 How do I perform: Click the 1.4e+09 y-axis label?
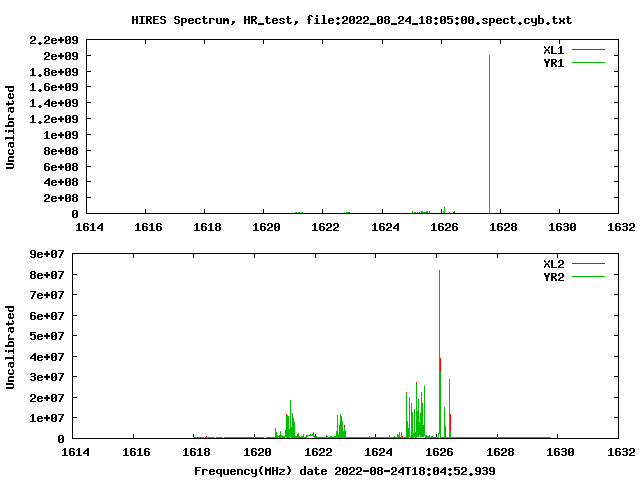(x=53, y=103)
